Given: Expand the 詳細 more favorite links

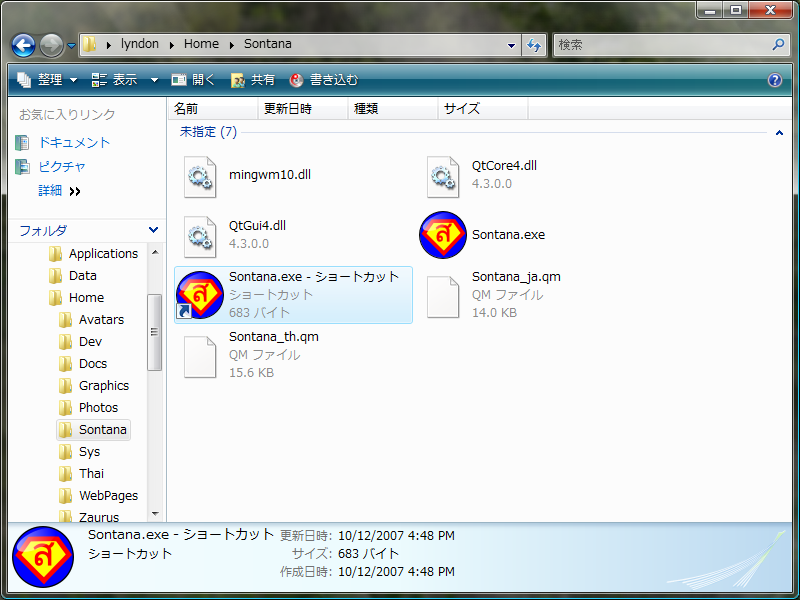Looking at the screenshot, I should click(x=75, y=191).
